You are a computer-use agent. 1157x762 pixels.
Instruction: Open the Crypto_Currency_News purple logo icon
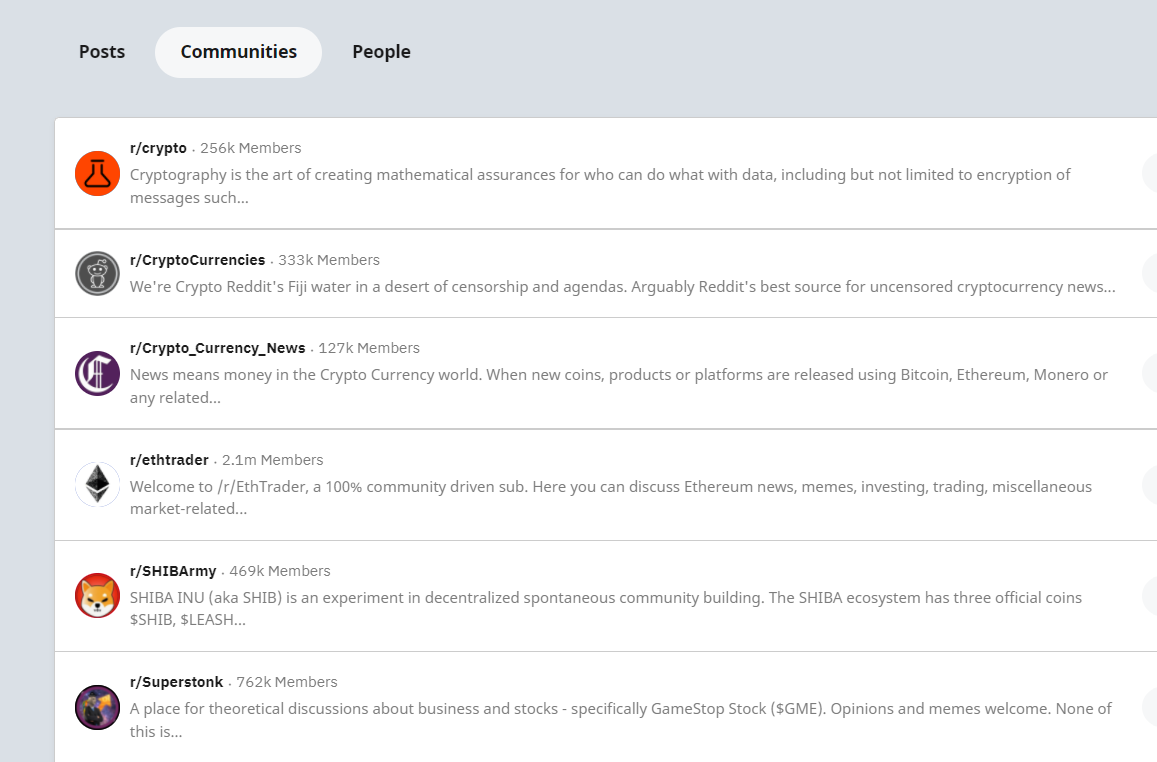point(97,373)
